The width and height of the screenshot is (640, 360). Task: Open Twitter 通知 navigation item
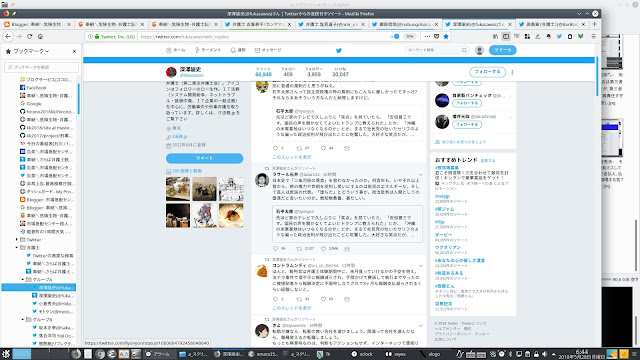[x=238, y=50]
